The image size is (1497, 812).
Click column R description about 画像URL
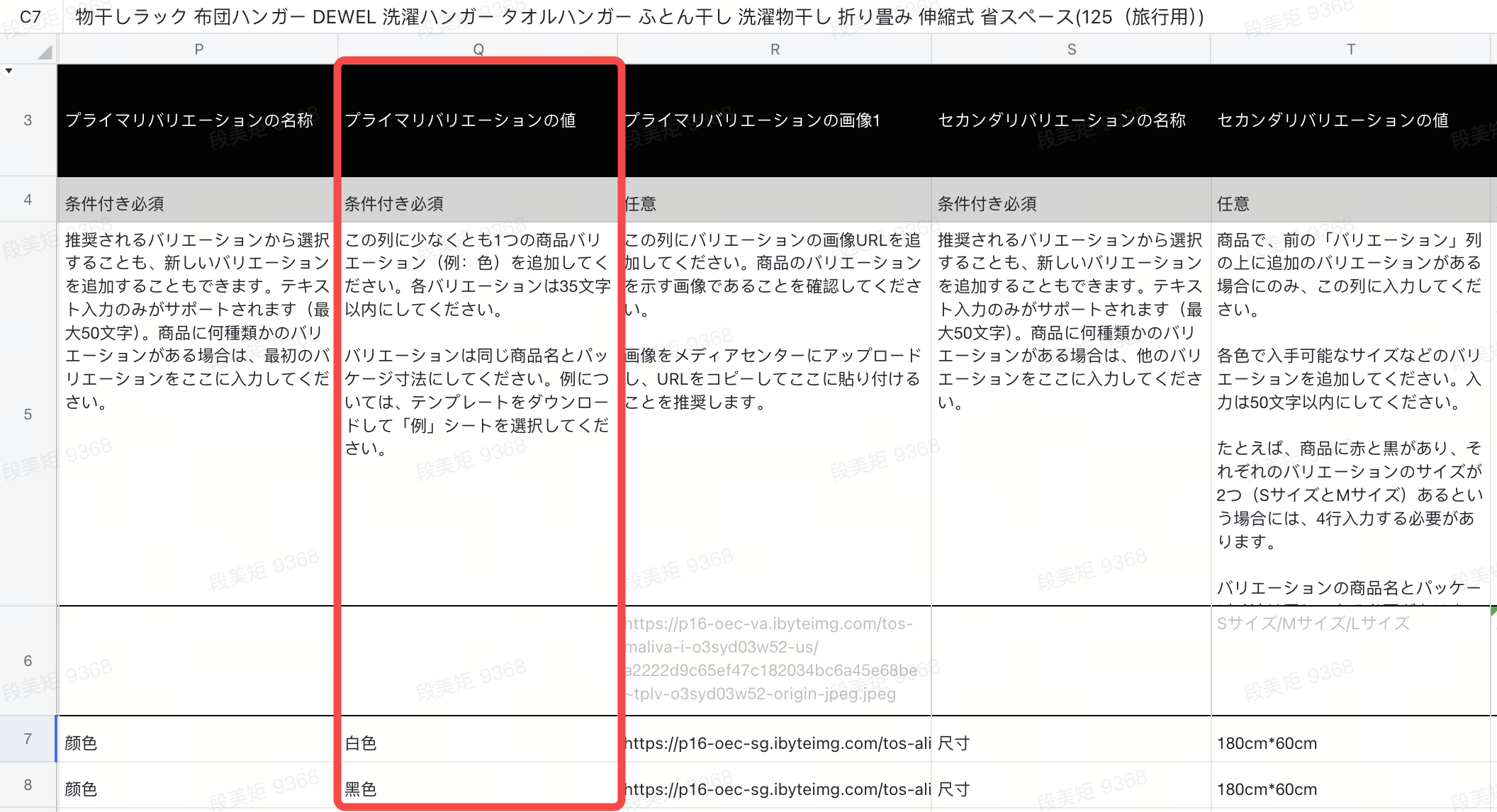(775, 414)
